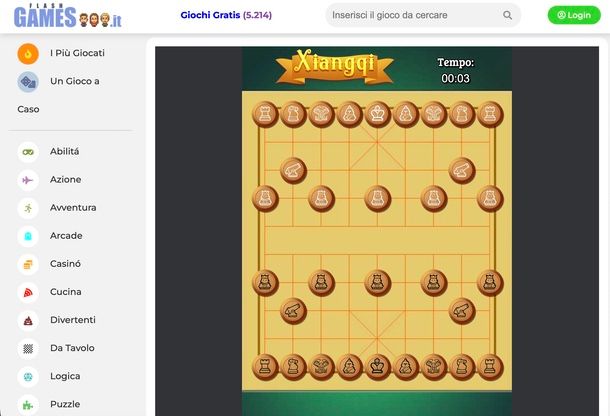Screen dimensions: 610x416
Task: Open the Arcade category
Action: [x=66, y=236]
